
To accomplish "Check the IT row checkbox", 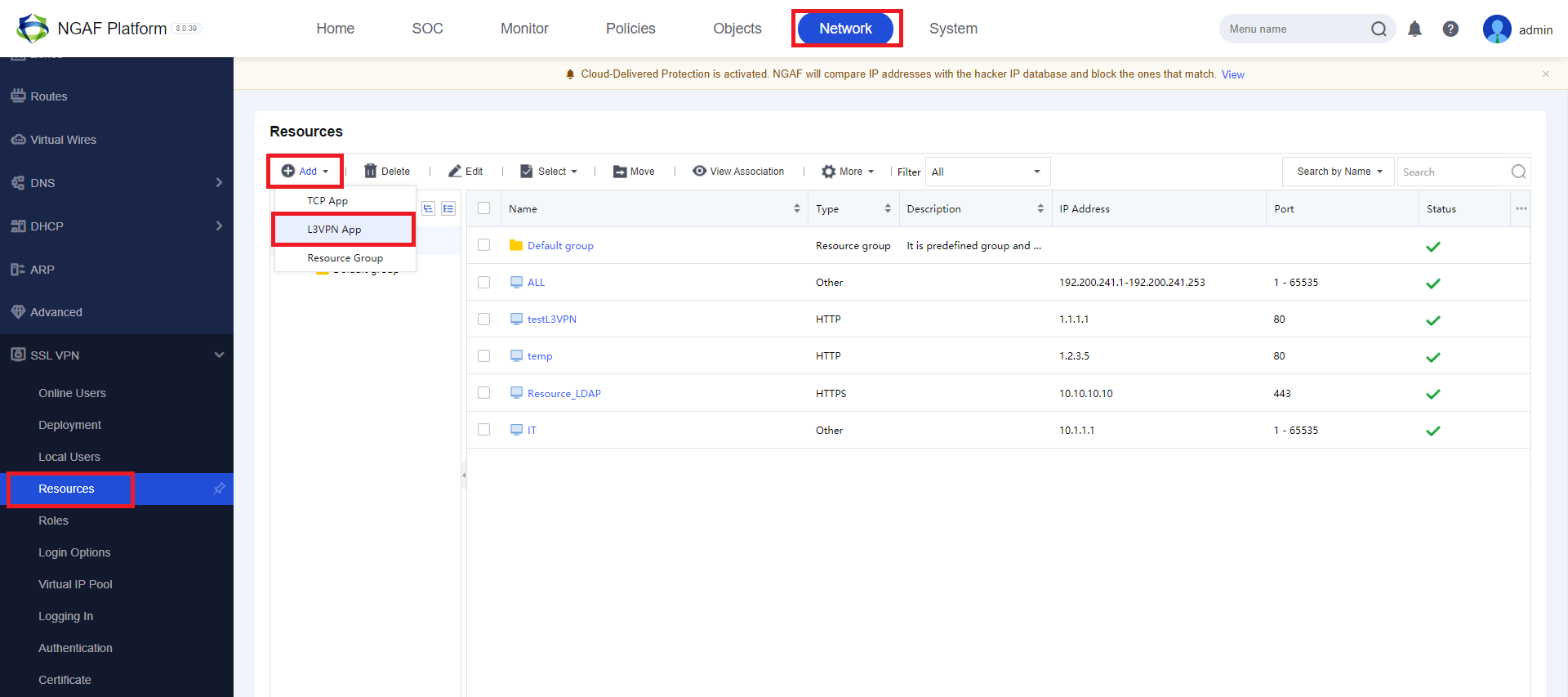I will click(x=484, y=430).
